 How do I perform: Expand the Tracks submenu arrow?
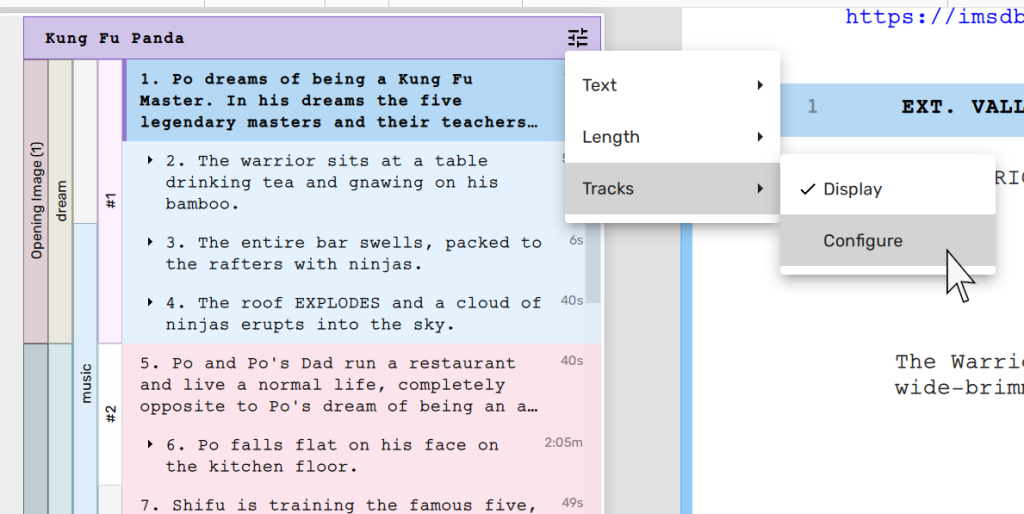[x=761, y=189]
